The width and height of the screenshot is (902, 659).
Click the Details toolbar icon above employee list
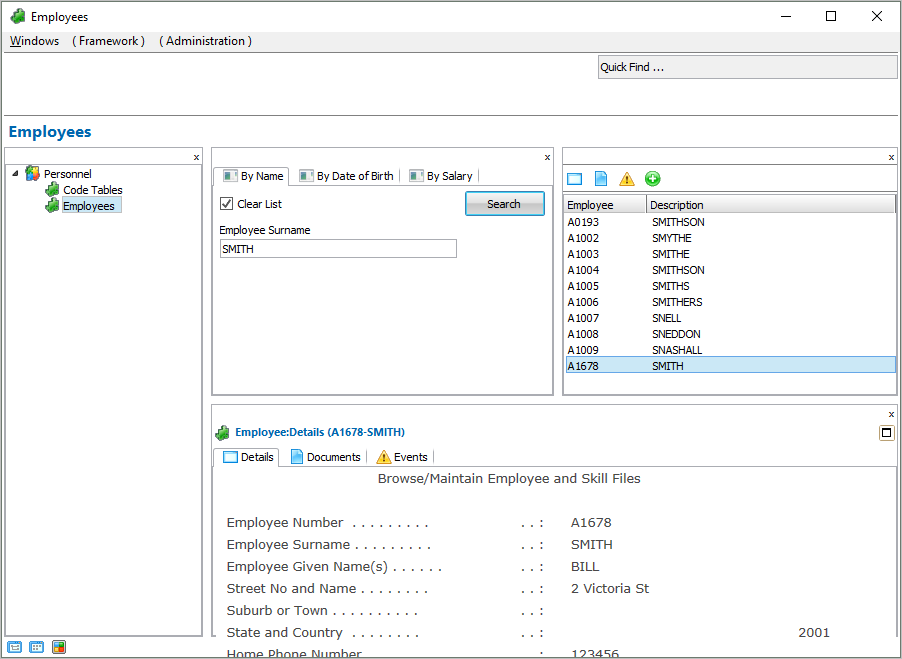[x=574, y=179]
